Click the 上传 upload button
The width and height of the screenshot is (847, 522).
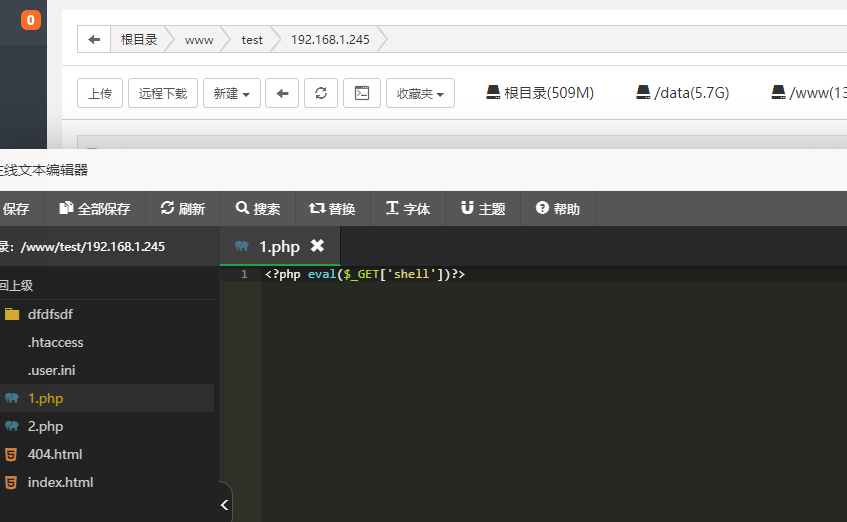100,93
